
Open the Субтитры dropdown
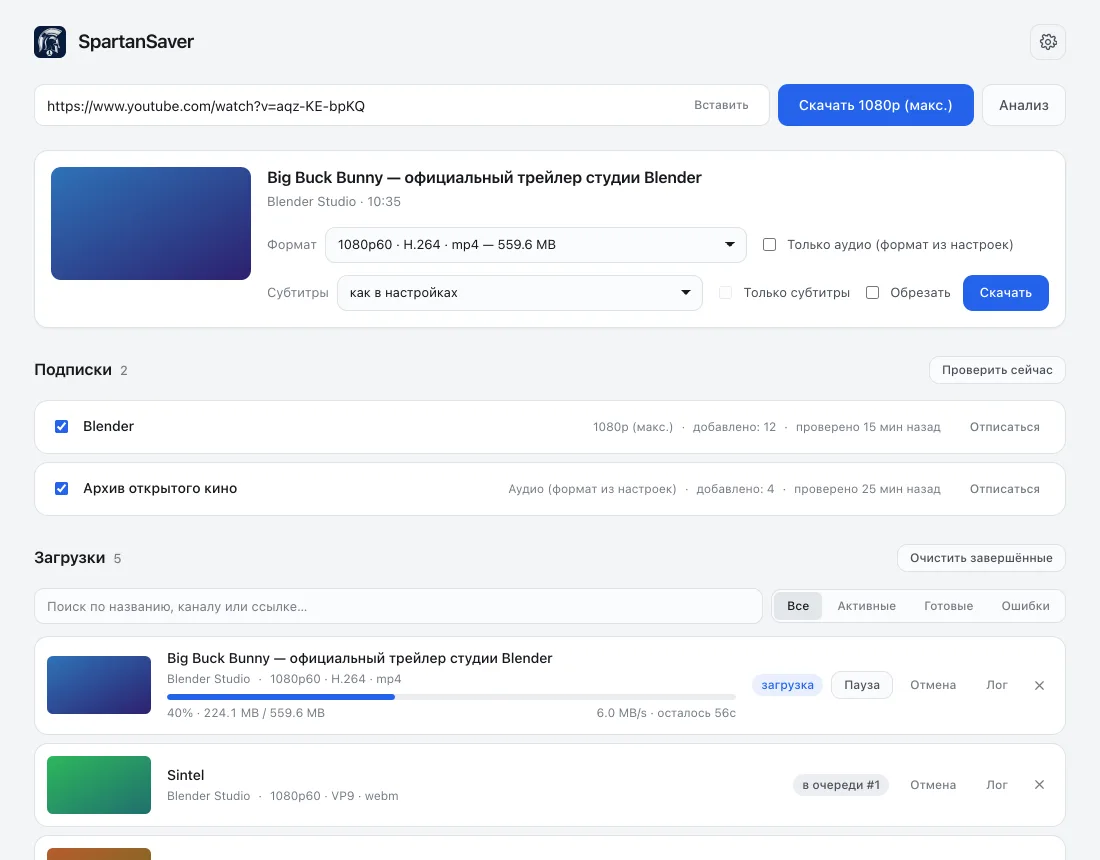pyautogui.click(x=520, y=293)
